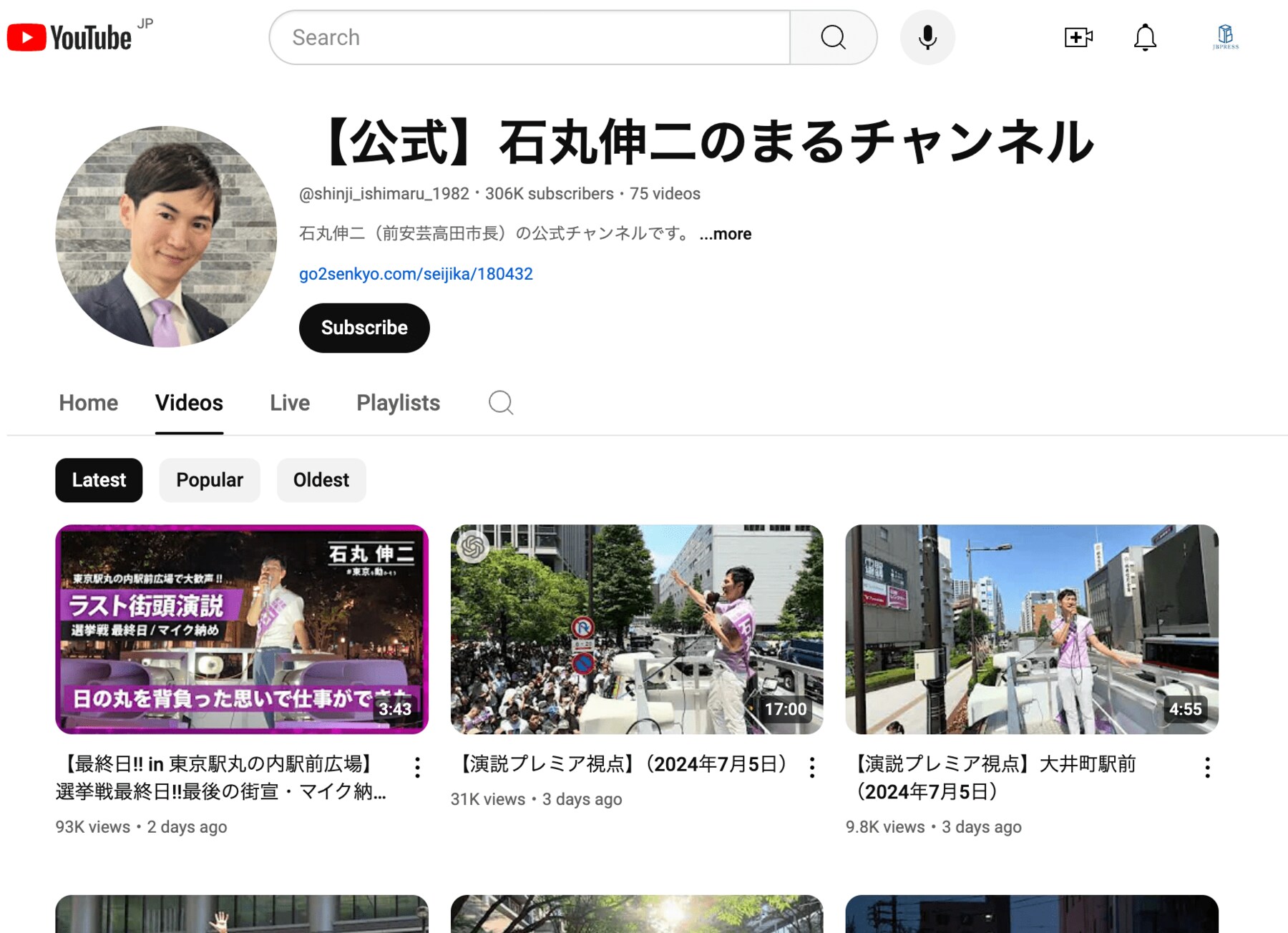Click inside the Search input field

coord(530,36)
